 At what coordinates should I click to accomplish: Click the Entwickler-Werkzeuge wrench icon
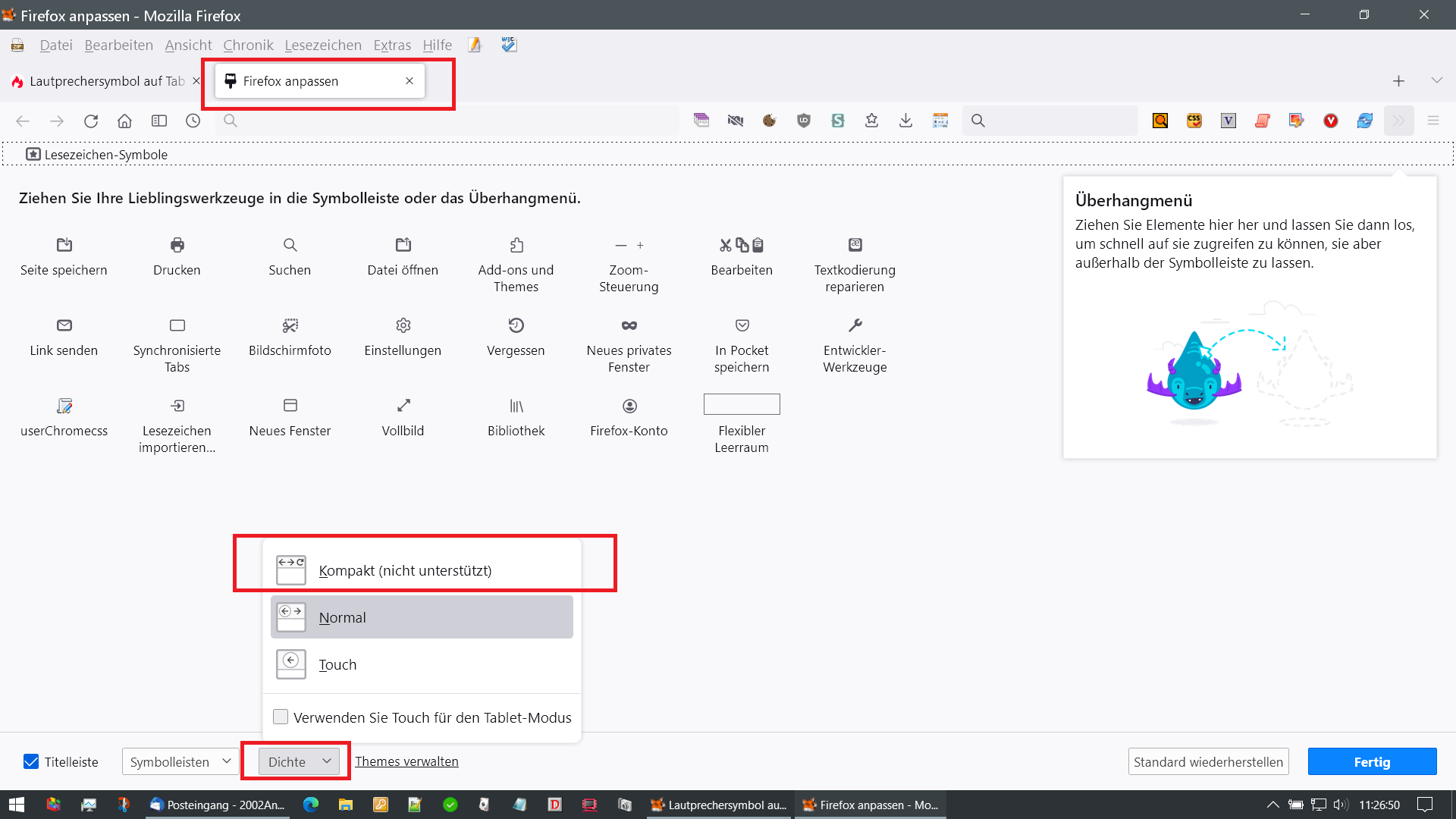click(x=855, y=325)
